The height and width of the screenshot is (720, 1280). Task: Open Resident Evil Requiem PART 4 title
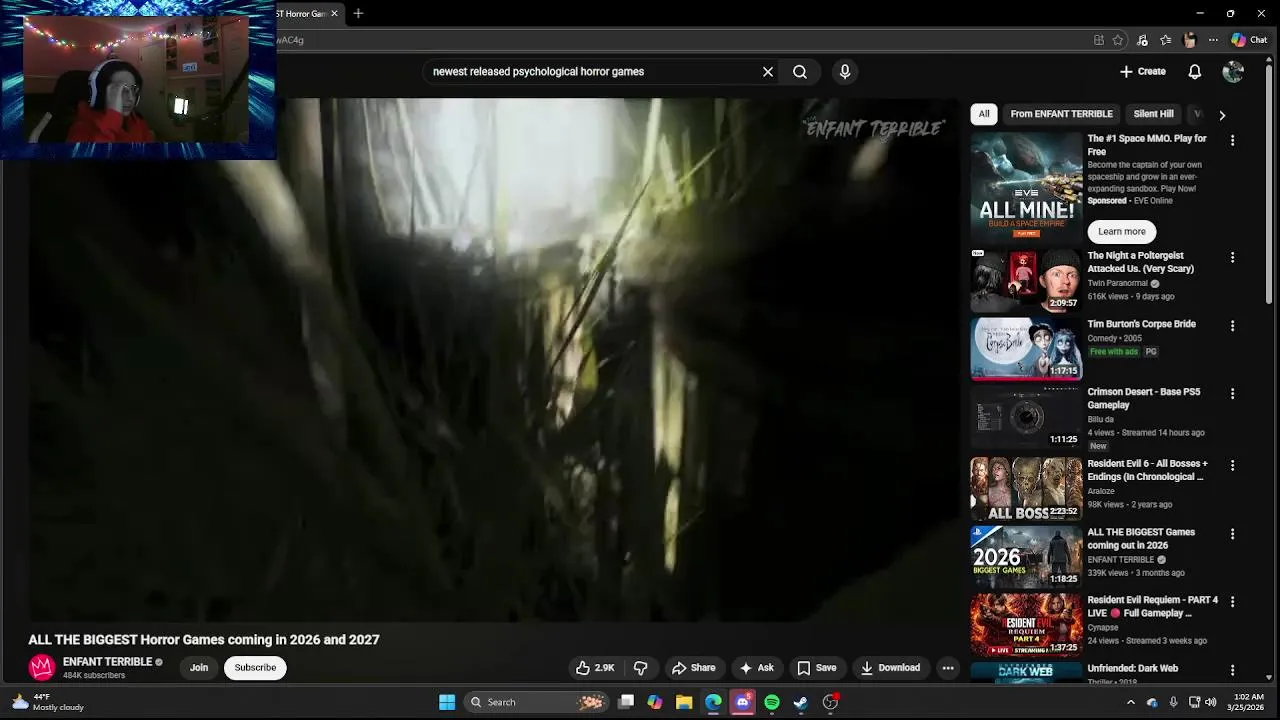tap(1152, 606)
